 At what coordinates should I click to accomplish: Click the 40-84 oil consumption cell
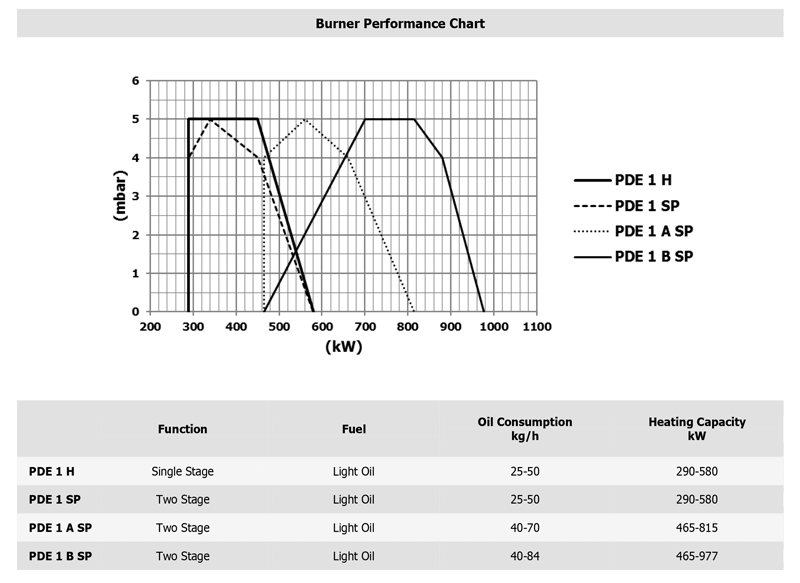[x=525, y=556]
